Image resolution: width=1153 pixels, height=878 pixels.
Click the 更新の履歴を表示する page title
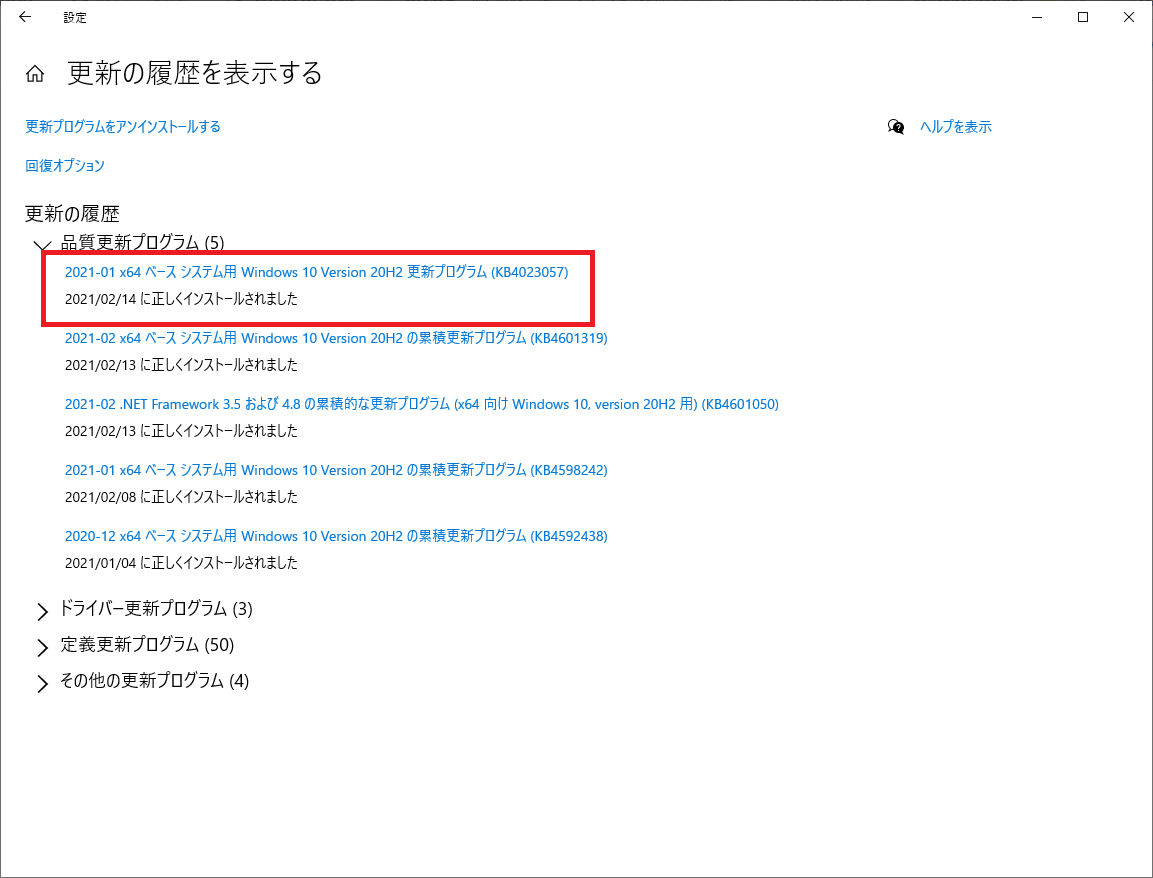pyautogui.click(x=195, y=73)
